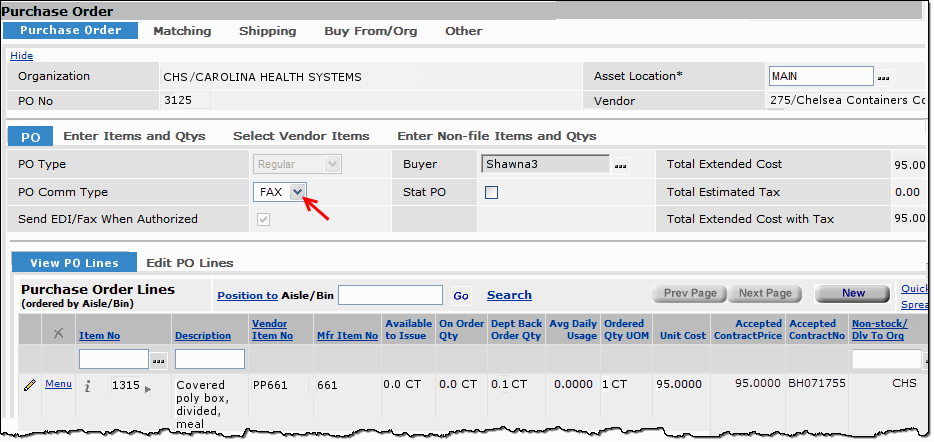934x442 pixels.
Task: Click the Go button beside Aisle/Bin field
Action: click(460, 296)
